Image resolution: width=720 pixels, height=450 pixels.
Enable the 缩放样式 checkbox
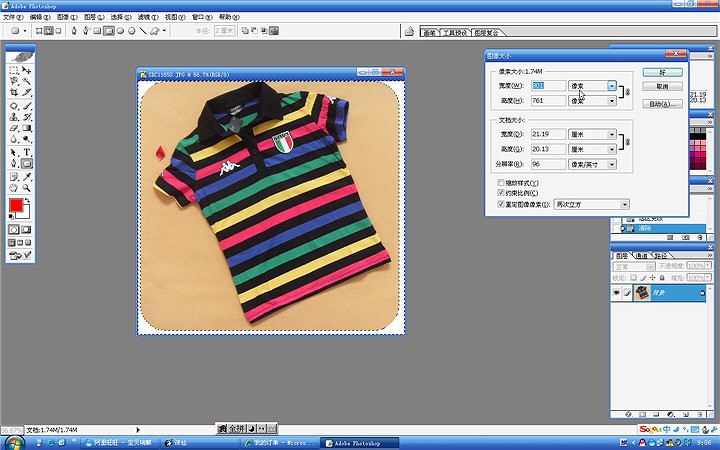pos(501,183)
